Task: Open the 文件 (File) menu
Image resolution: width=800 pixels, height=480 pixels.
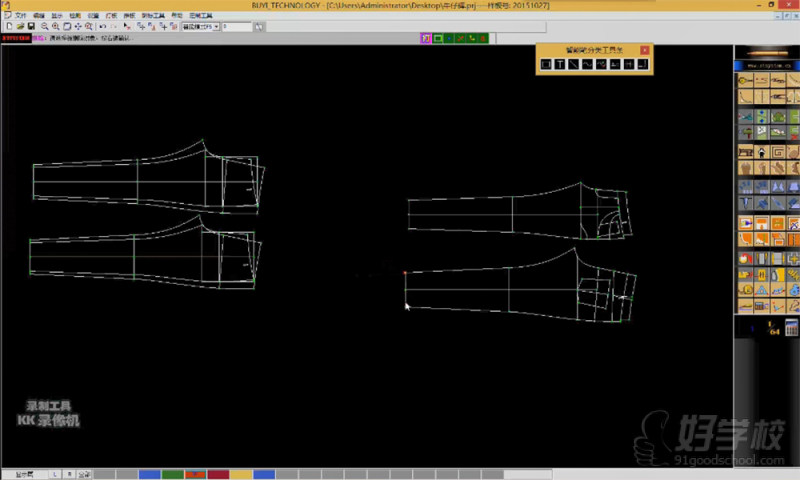Action: click(x=20, y=17)
